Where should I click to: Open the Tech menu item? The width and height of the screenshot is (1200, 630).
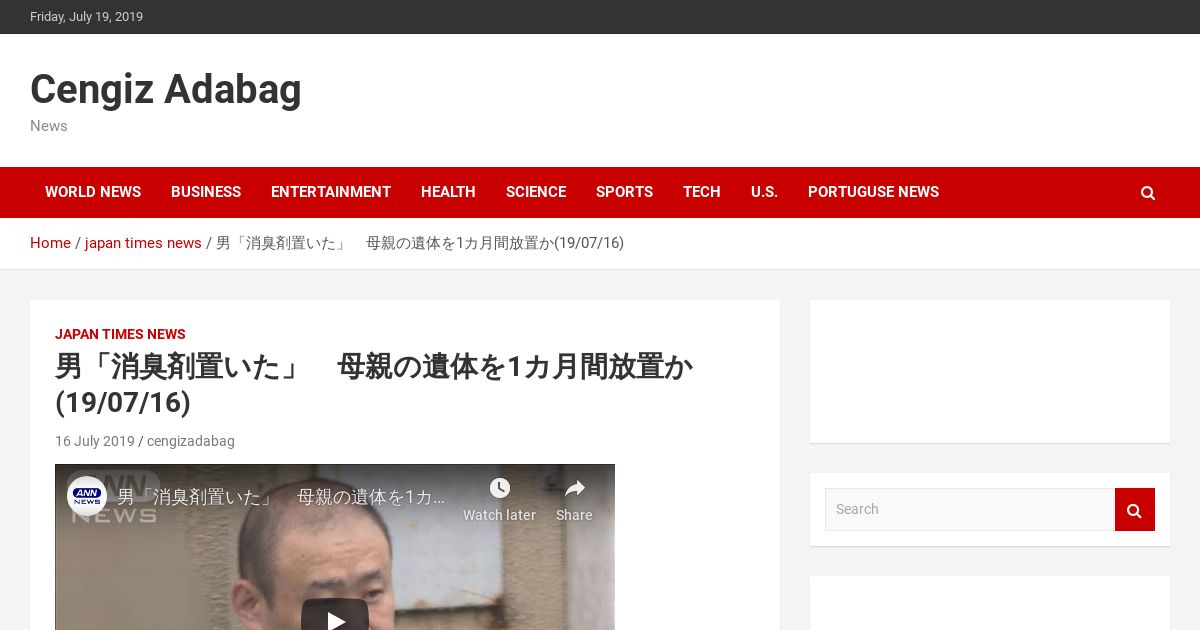pyautogui.click(x=702, y=192)
